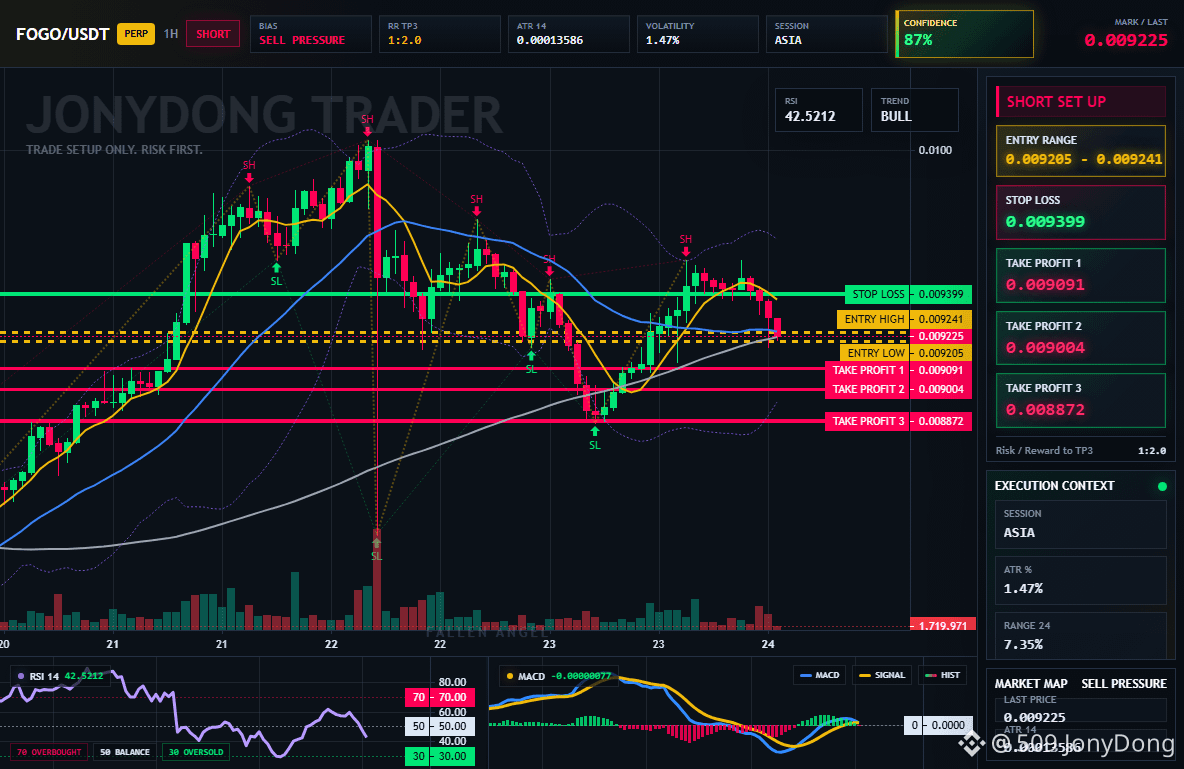Click the TREND BULL box on chart

914,110
